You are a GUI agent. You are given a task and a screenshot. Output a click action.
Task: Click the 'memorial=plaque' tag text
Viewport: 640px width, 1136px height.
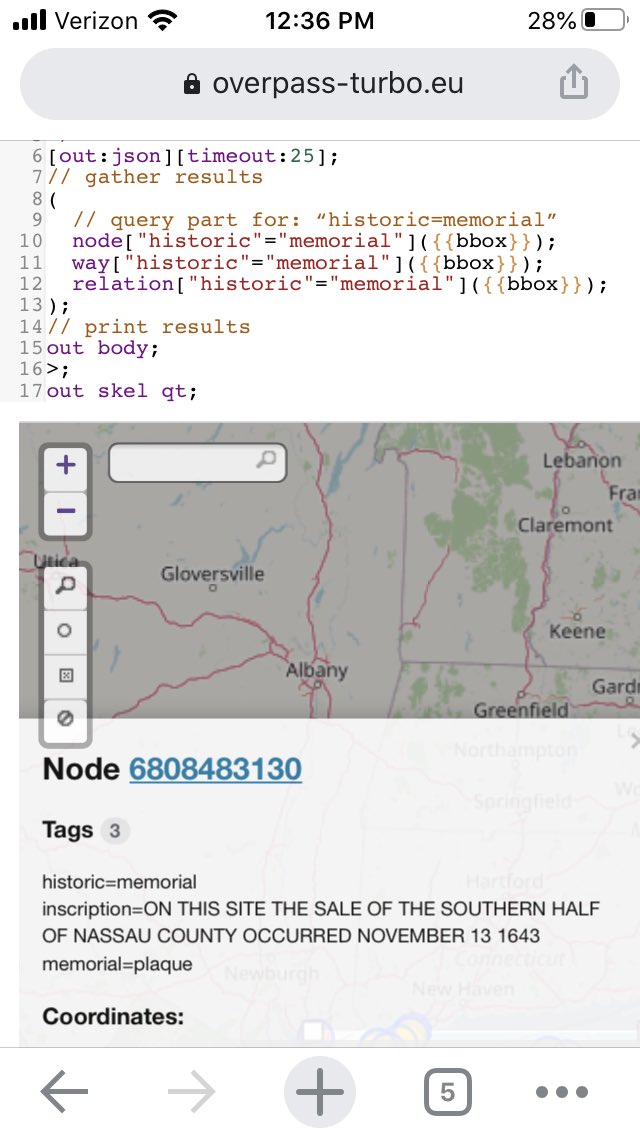pyautogui.click(x=117, y=964)
